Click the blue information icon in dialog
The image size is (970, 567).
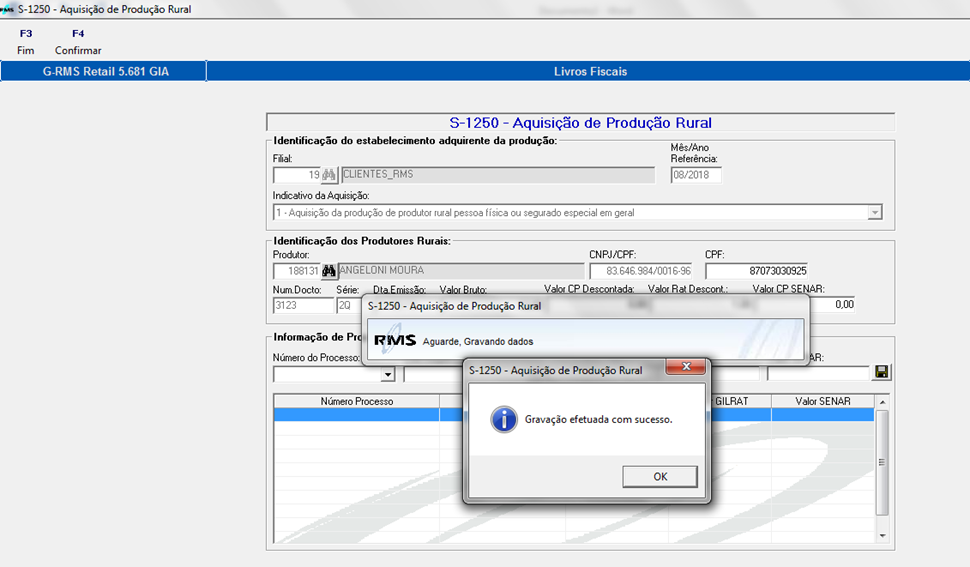point(504,420)
